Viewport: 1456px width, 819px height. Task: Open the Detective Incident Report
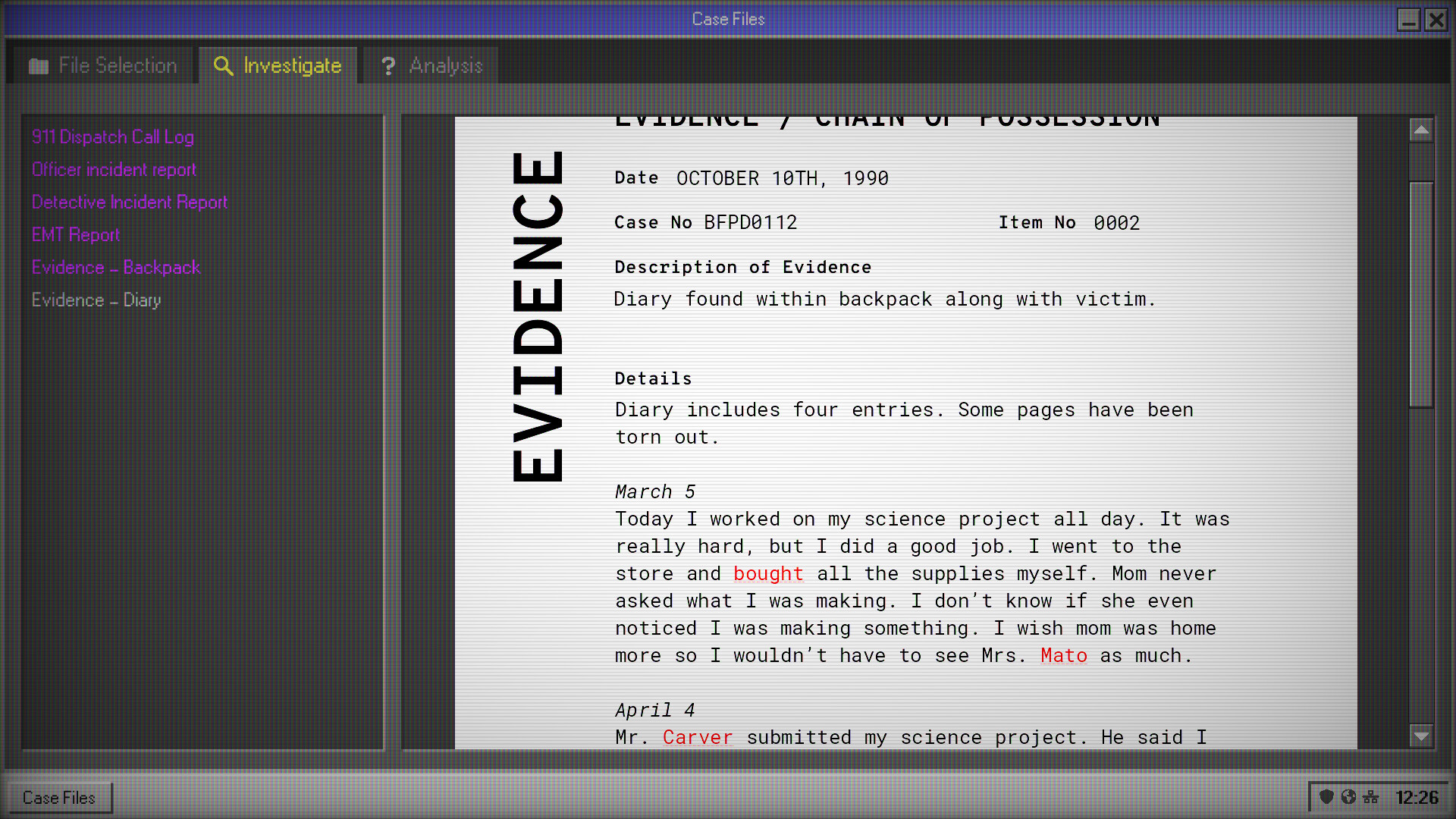coord(129,202)
